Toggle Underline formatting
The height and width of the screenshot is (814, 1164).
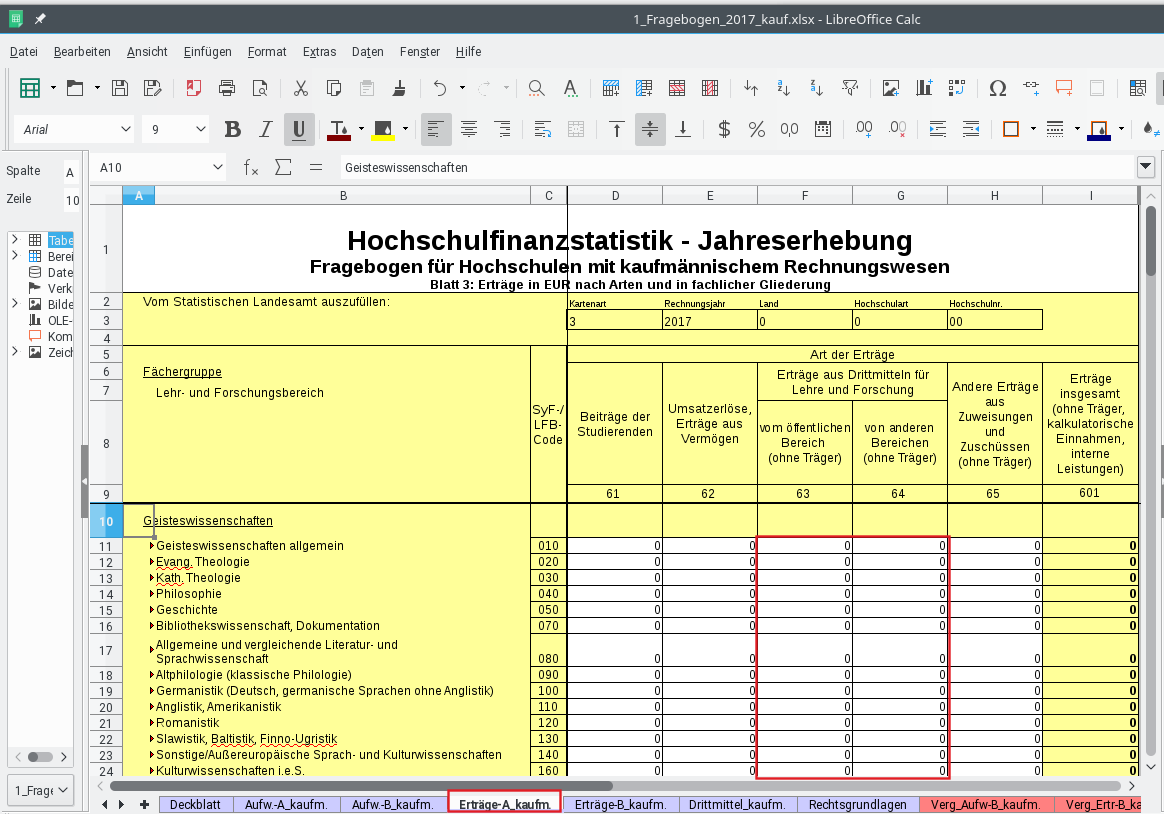tap(299, 129)
